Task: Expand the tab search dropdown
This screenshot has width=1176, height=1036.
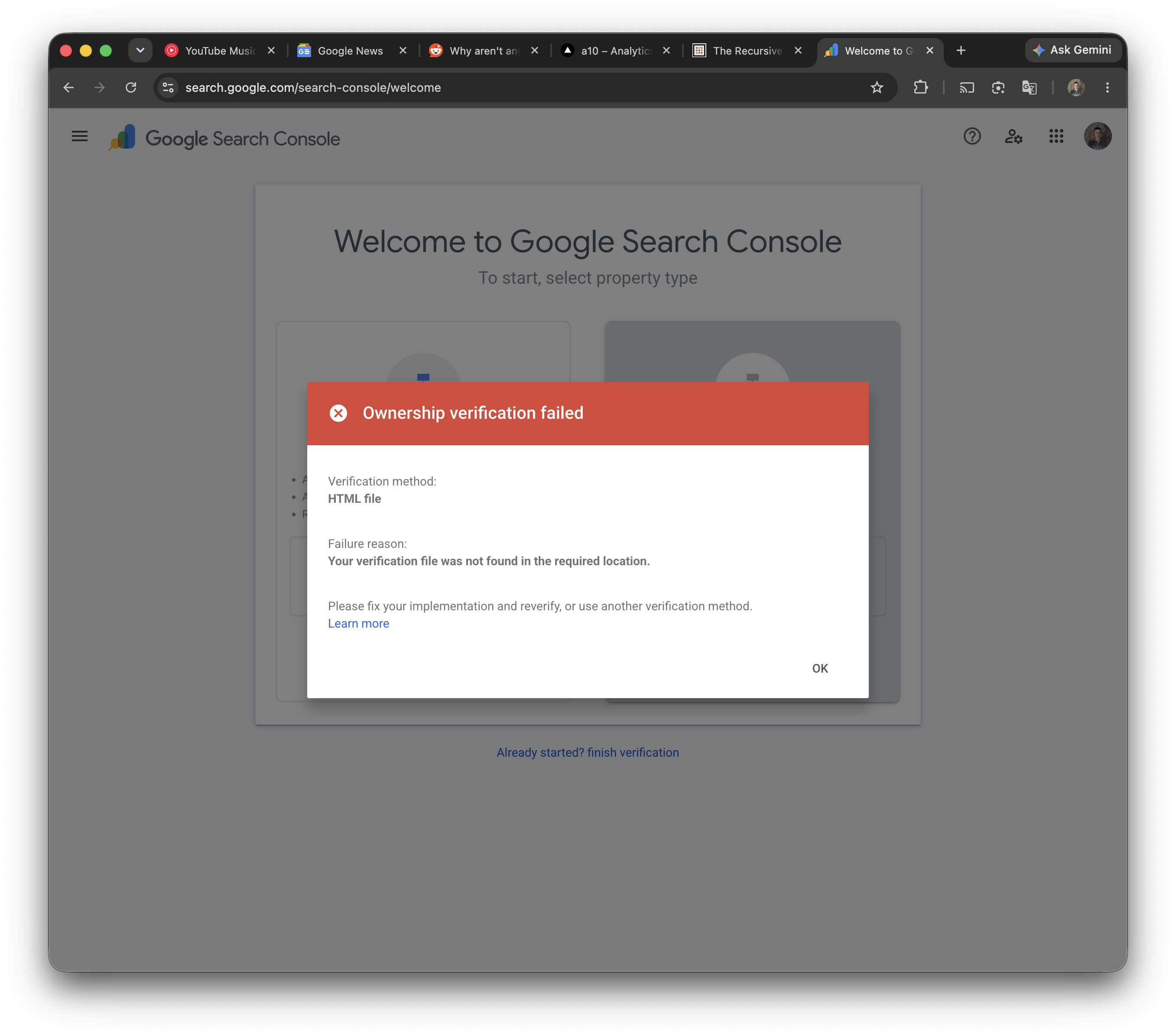Action: click(x=140, y=50)
